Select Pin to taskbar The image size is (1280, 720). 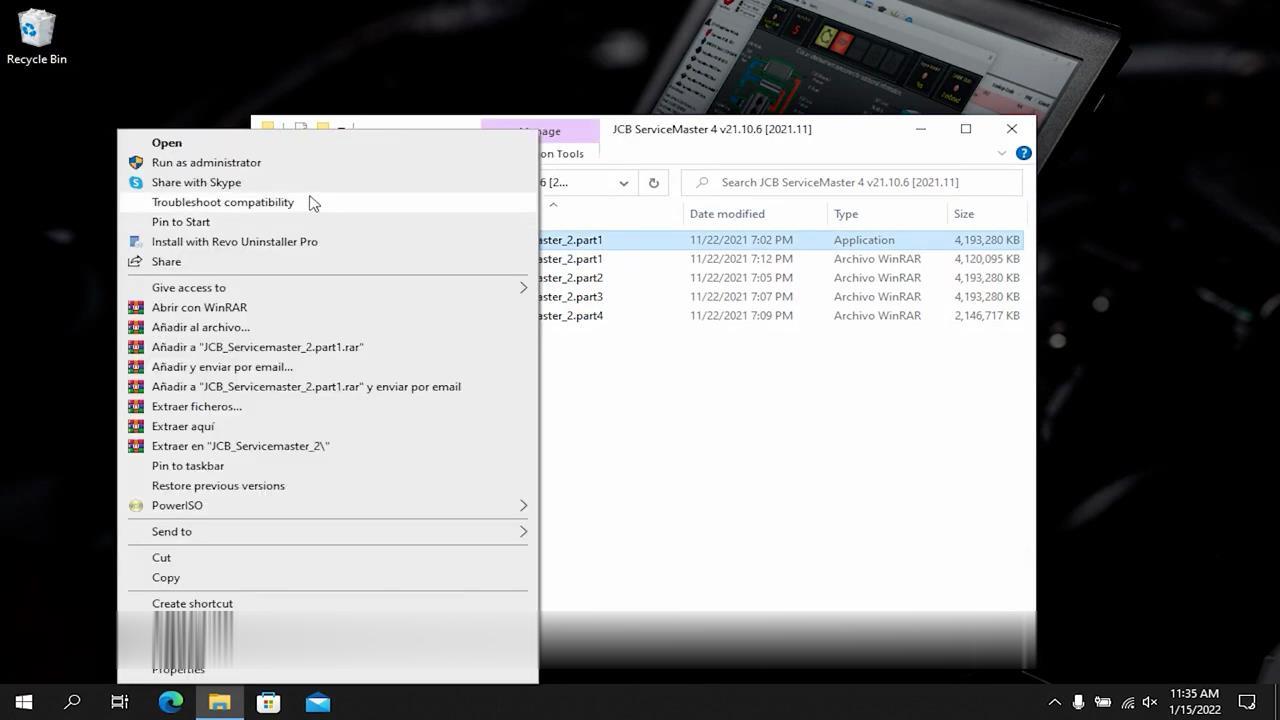(187, 466)
